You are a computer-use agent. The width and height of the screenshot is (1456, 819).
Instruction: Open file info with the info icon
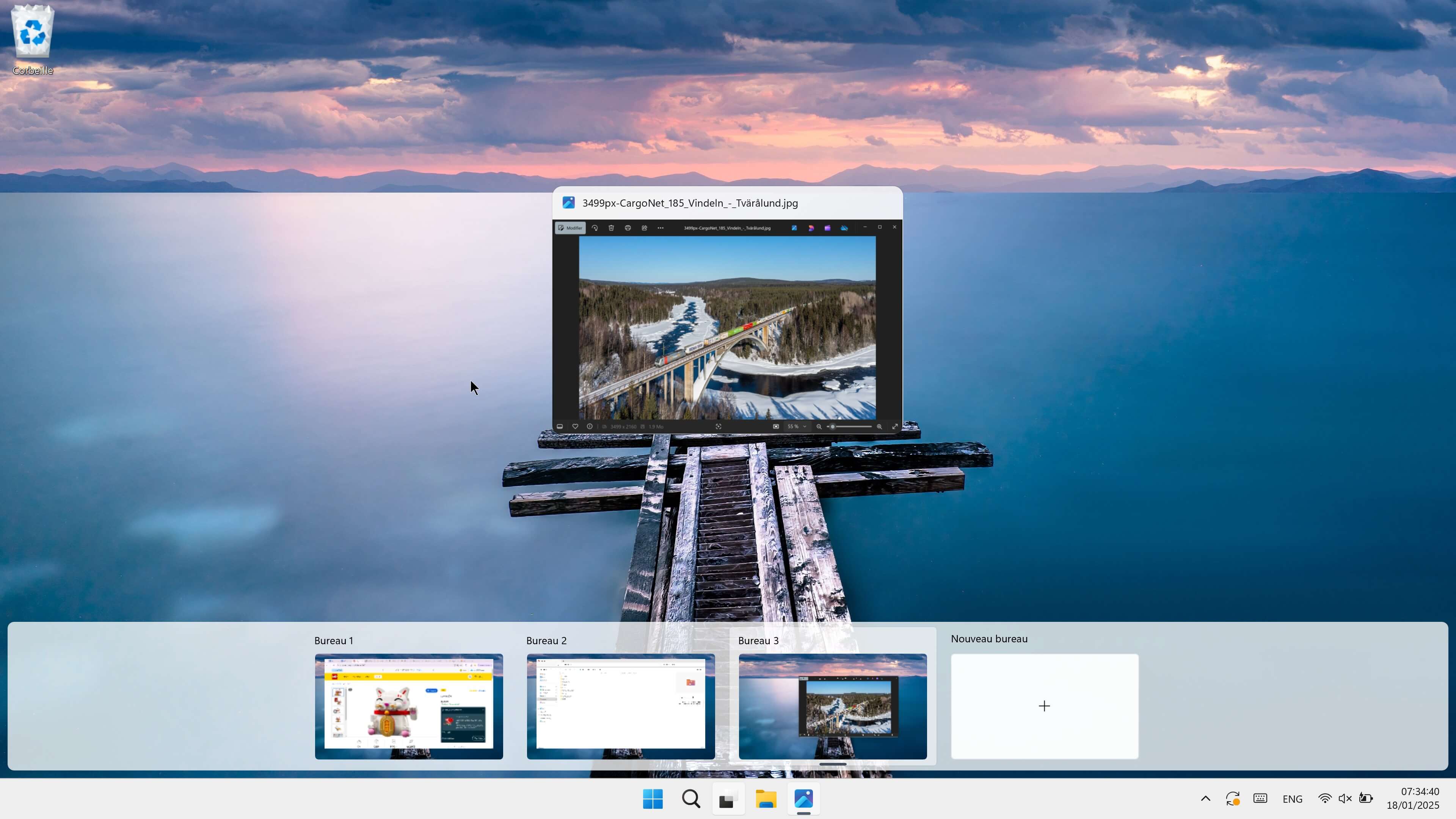pyautogui.click(x=590, y=426)
